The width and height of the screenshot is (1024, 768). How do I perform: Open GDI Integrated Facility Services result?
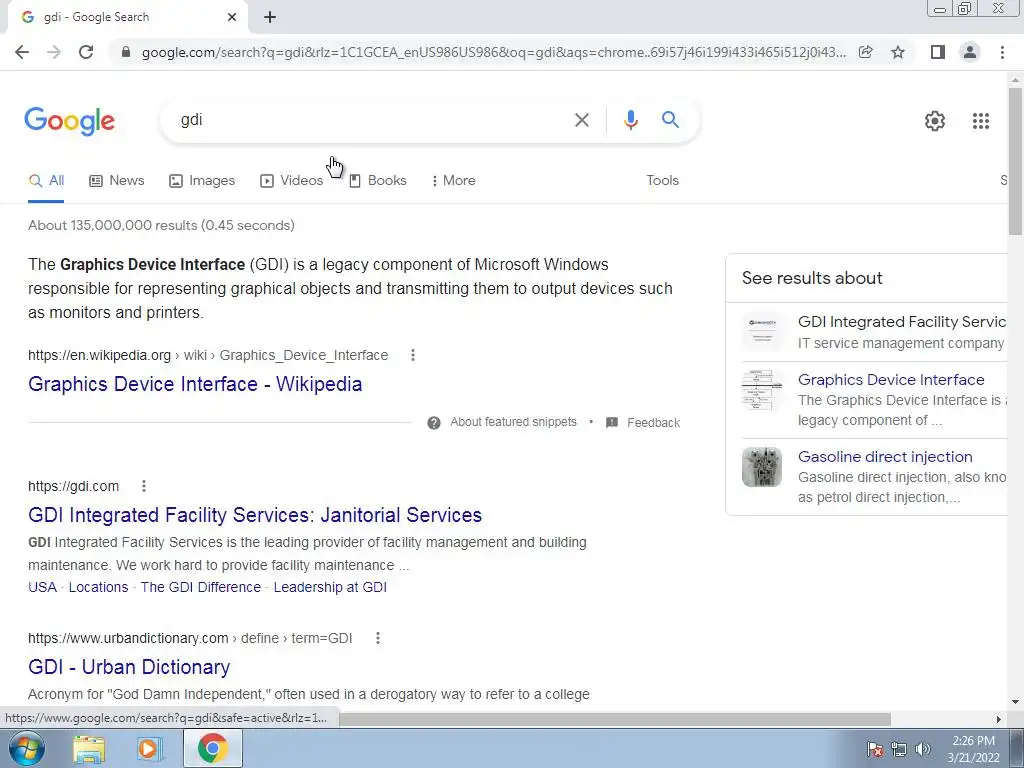click(x=255, y=515)
